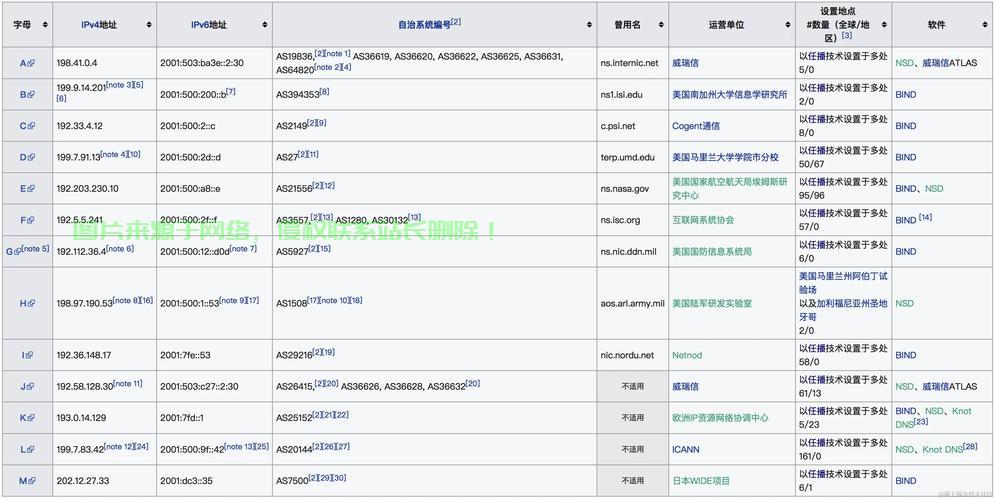Image resolution: width=995 pixels, height=500 pixels.
Task: Open footnote [23] after Knot DNS in row K
Action: (921, 421)
